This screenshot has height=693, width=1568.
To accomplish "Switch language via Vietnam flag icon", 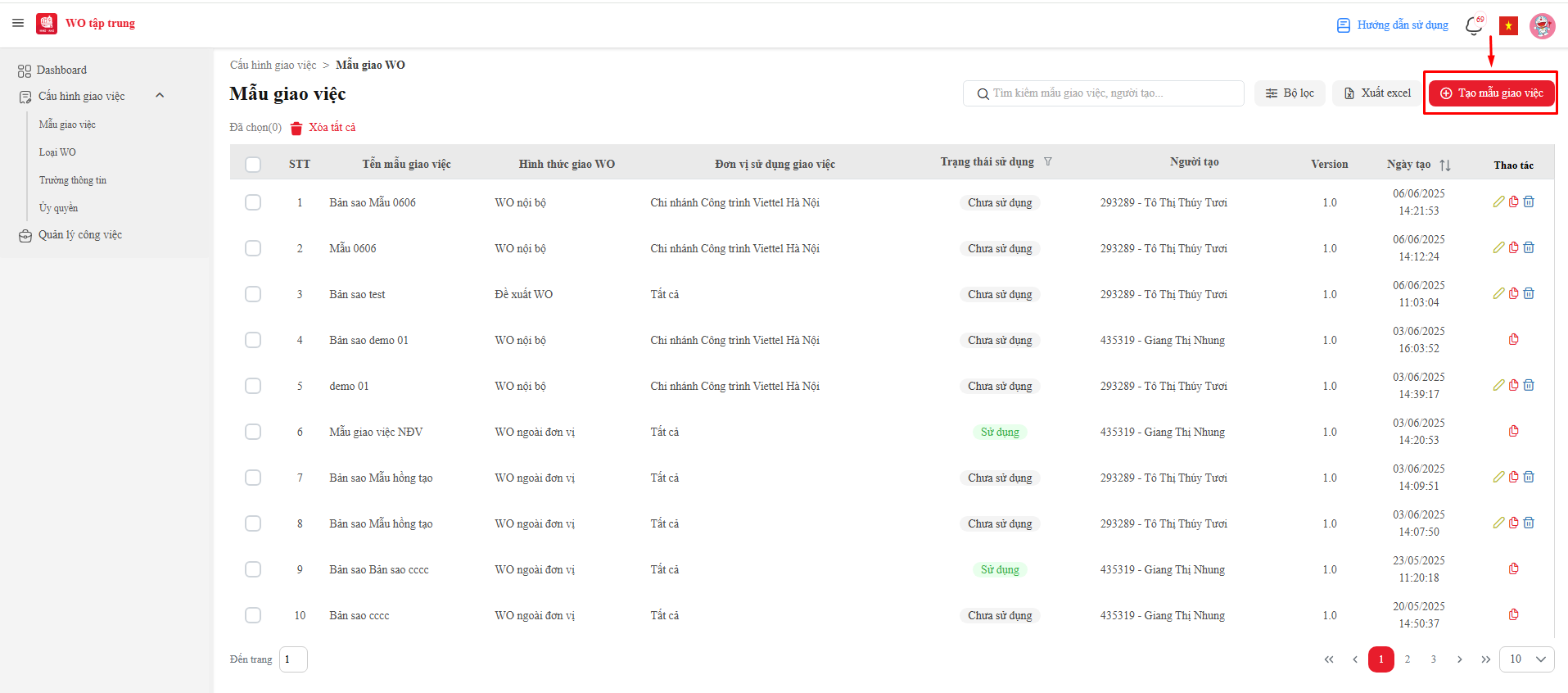I will pos(1508,26).
